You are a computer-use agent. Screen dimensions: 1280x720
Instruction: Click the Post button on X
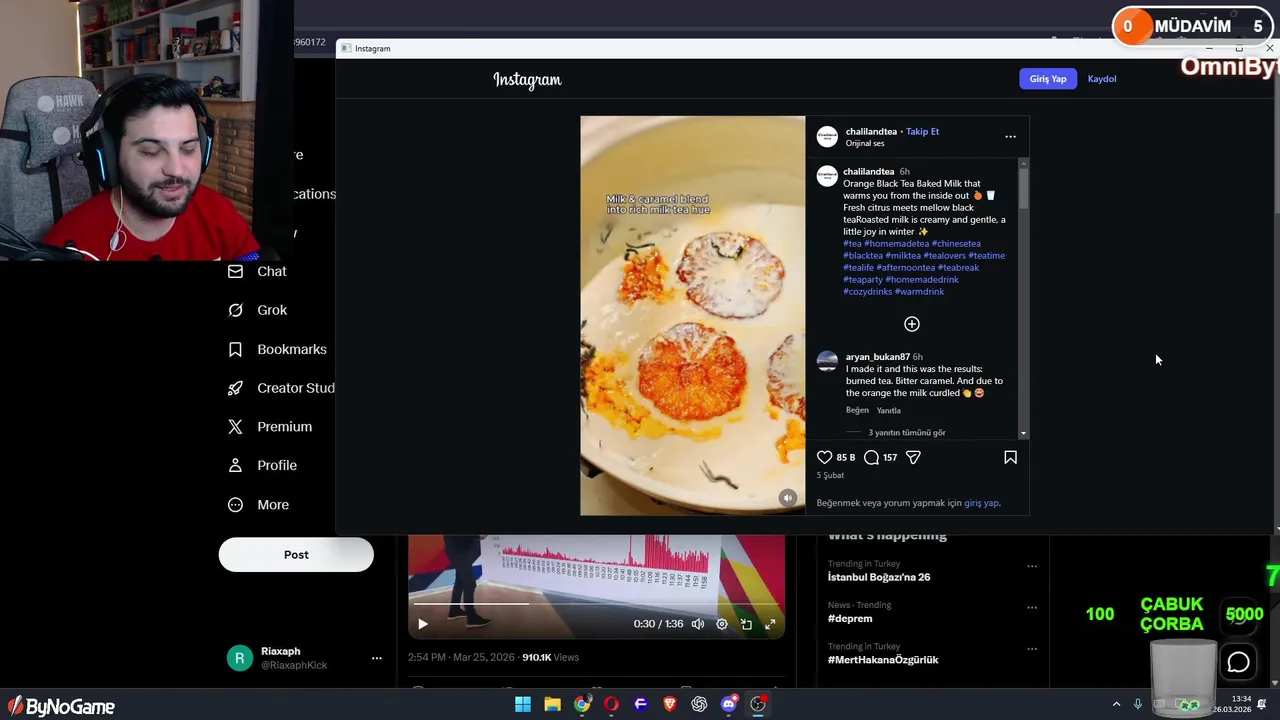(x=296, y=555)
